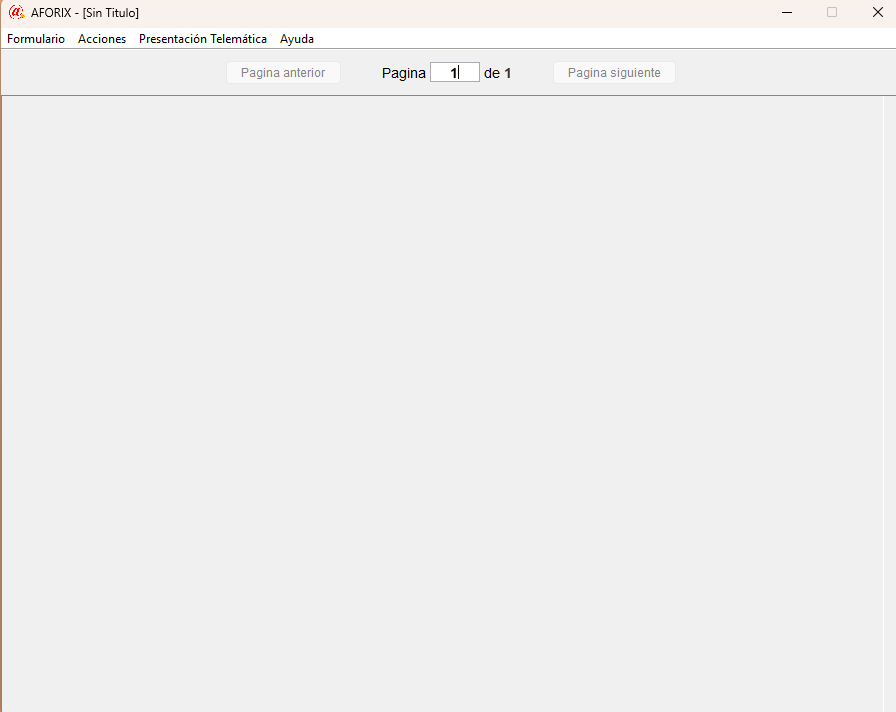Open the Formulario menu
The image size is (896, 712).
(36, 39)
